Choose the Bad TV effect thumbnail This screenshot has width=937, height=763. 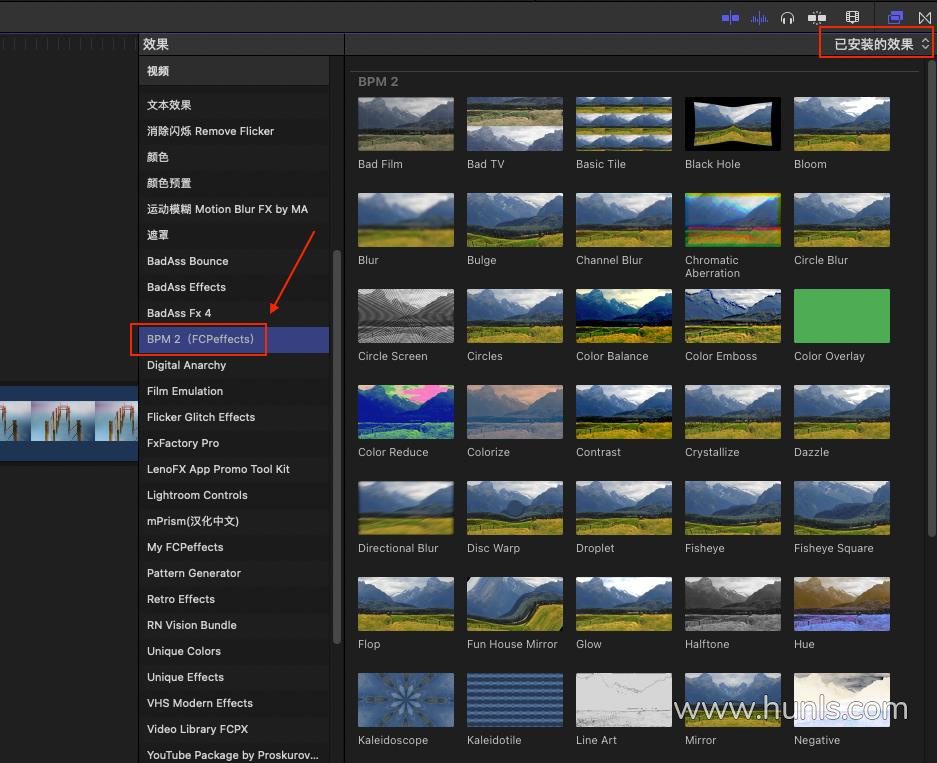pos(514,124)
